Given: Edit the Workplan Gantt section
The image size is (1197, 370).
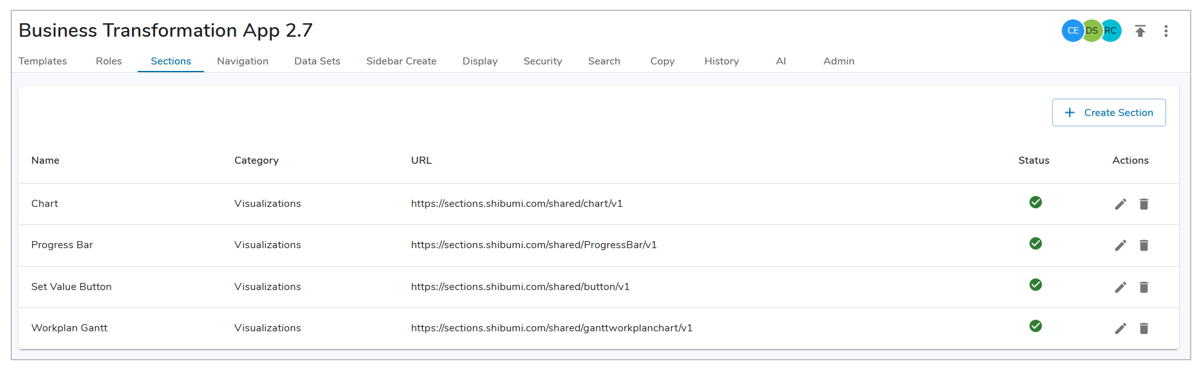Looking at the screenshot, I should pos(1120,328).
